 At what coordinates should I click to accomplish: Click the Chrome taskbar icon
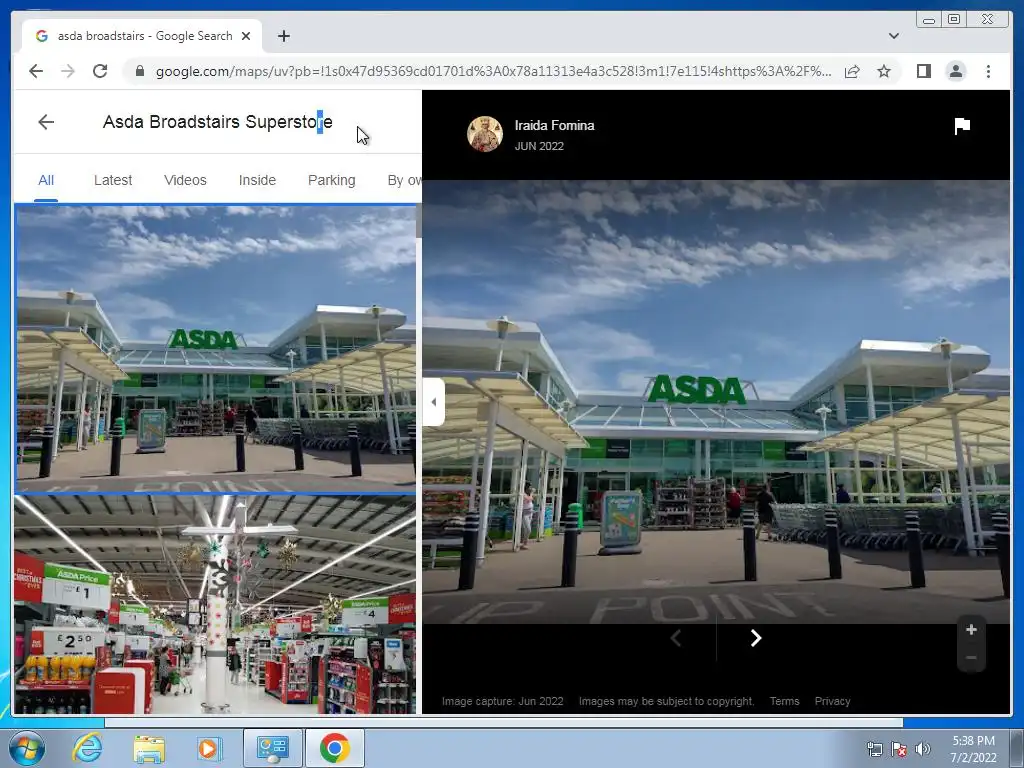[x=334, y=748]
